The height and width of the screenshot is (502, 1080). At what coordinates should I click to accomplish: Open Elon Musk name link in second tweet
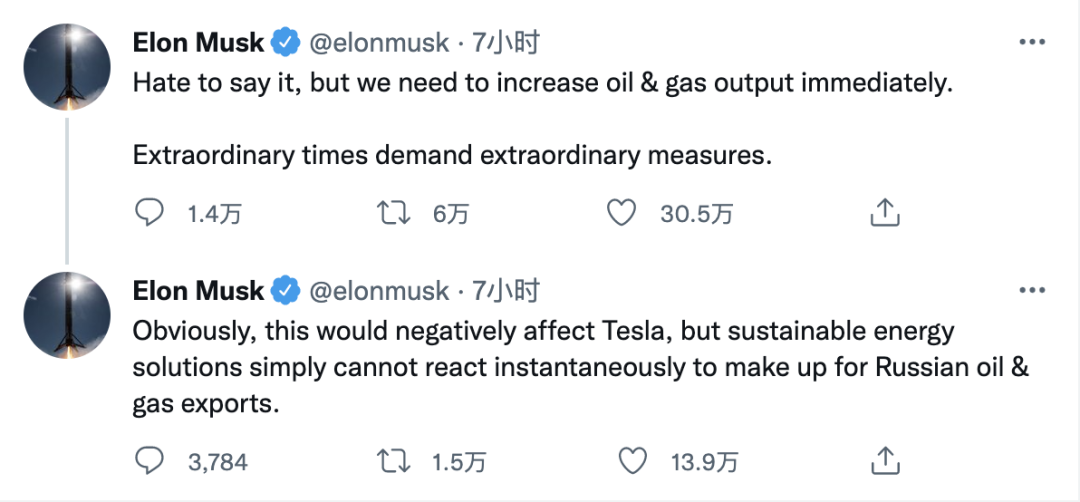pos(198,291)
